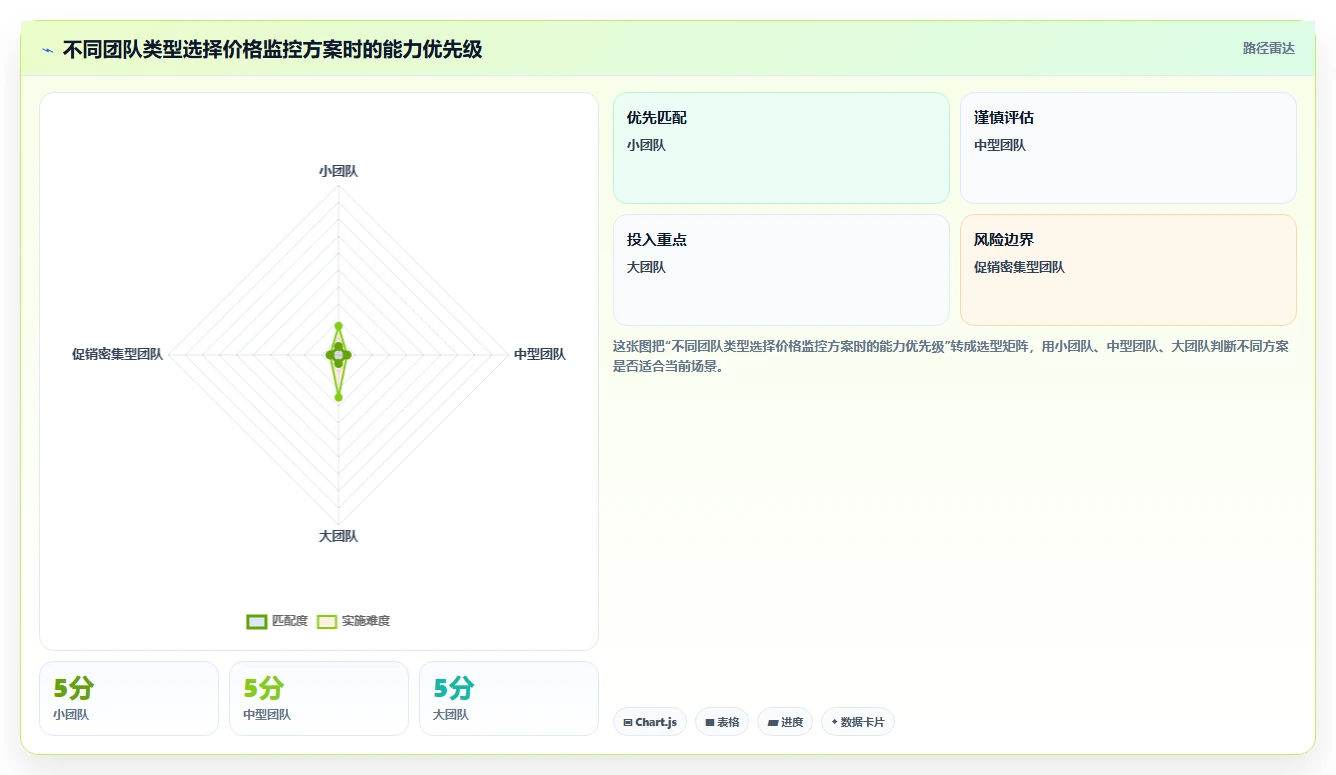1336x775 pixels.
Task: Select the Chart.js tag chip
Action: [x=650, y=722]
